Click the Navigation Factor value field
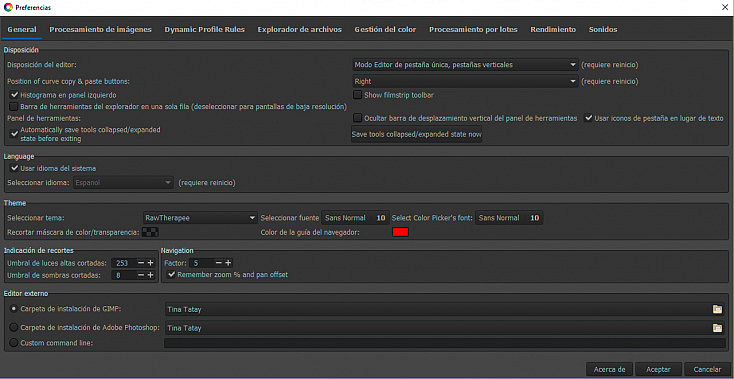This screenshot has width=734, height=379. coord(201,263)
